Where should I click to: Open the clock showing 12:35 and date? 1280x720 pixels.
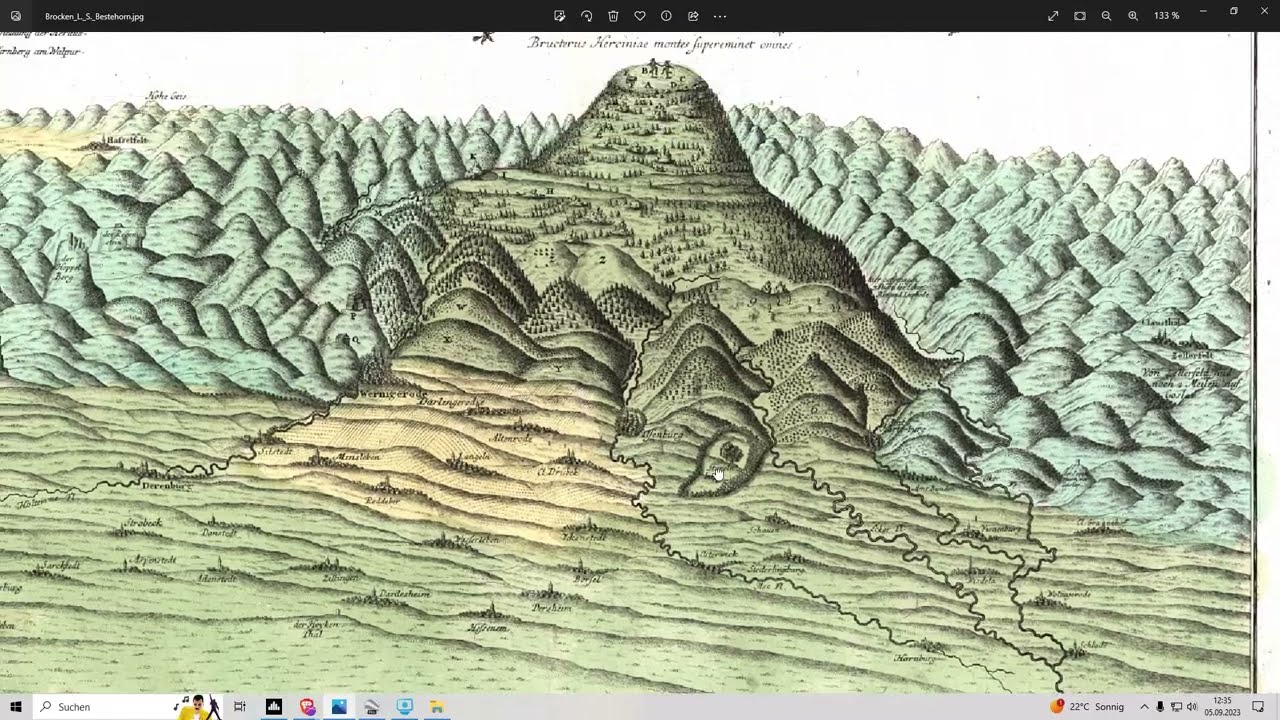[x=1222, y=707]
